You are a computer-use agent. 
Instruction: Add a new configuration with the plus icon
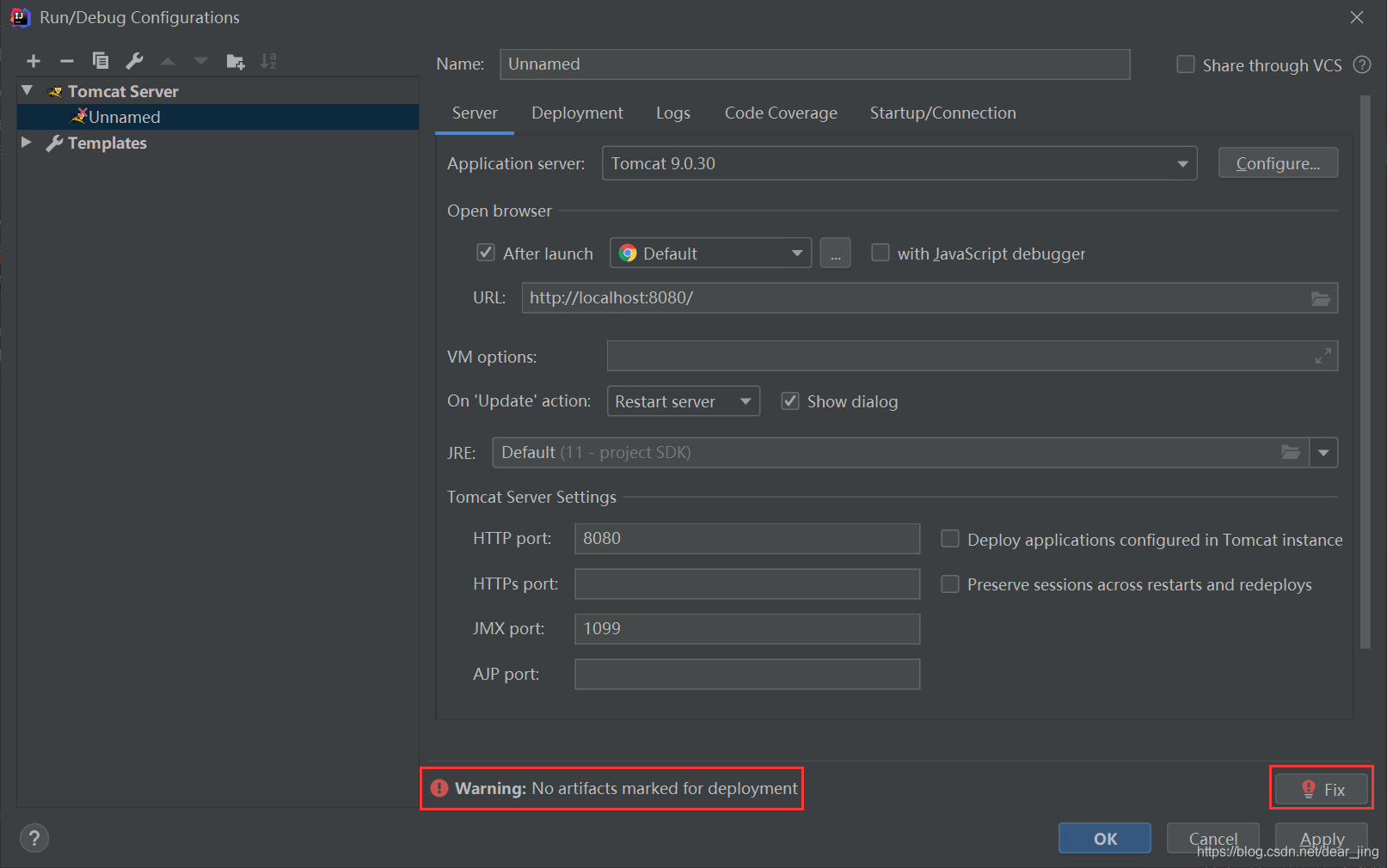click(34, 61)
